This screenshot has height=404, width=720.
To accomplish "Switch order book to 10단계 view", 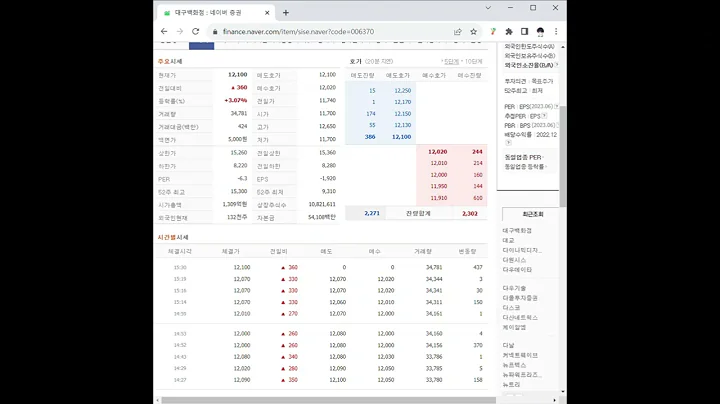I will [473, 62].
